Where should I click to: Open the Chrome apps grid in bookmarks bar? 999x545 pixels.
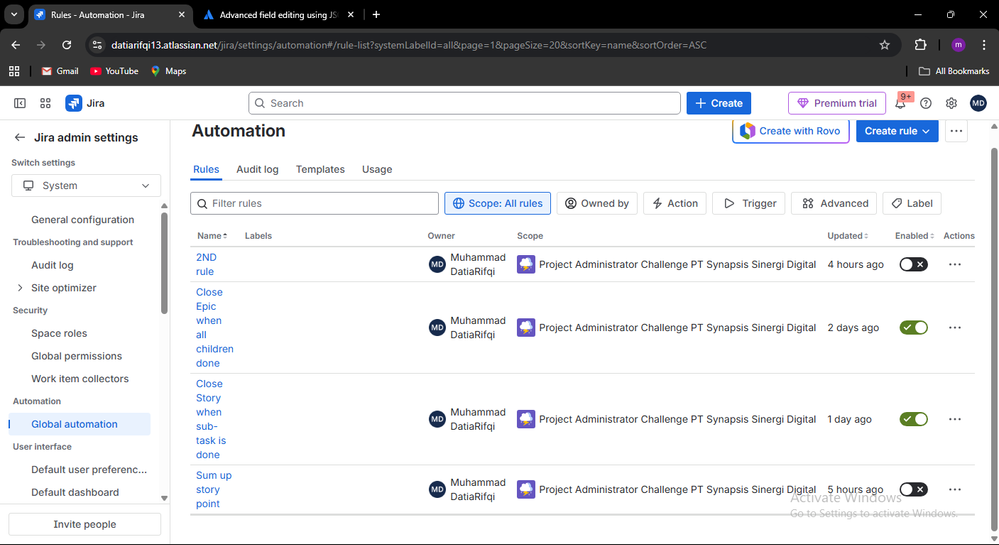tap(14, 71)
